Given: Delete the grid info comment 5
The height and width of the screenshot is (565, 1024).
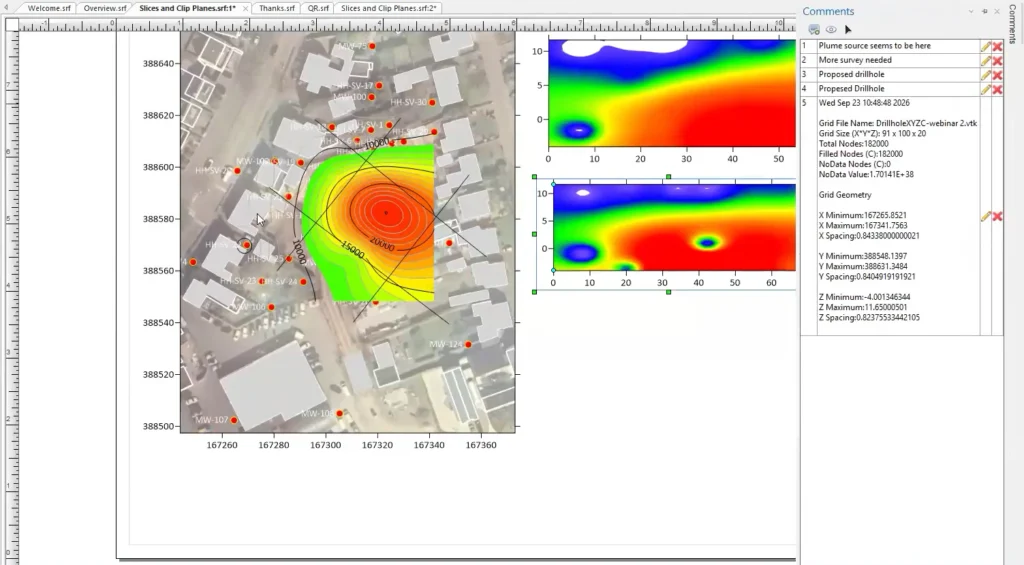Looking at the screenshot, I should pyautogui.click(x=997, y=216).
